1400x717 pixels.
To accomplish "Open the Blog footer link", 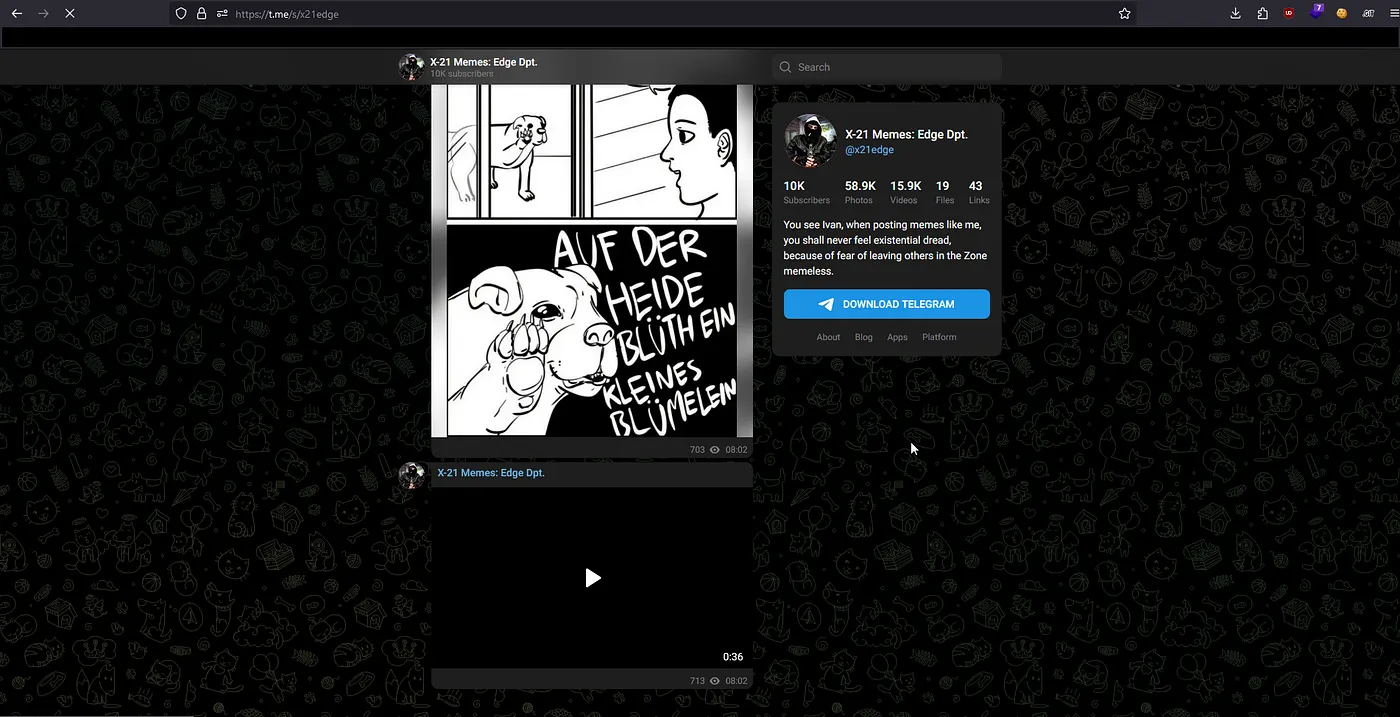I will pos(864,337).
